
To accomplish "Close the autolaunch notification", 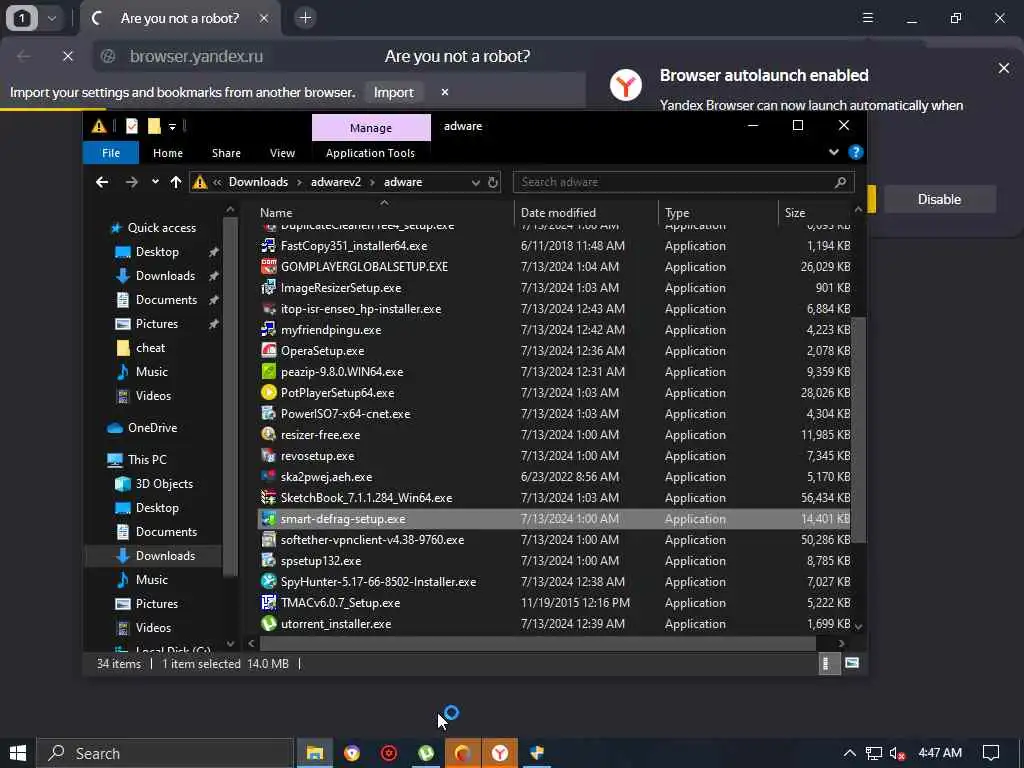I will pos(1004,68).
